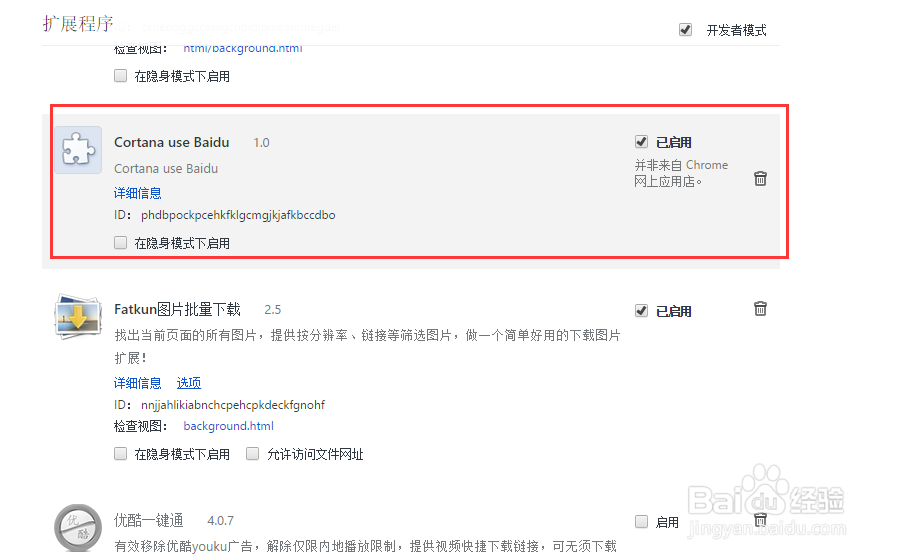Screen dimensions: 897x560
Task: Click the gray Cortana use Baidu description
Action: click(166, 169)
